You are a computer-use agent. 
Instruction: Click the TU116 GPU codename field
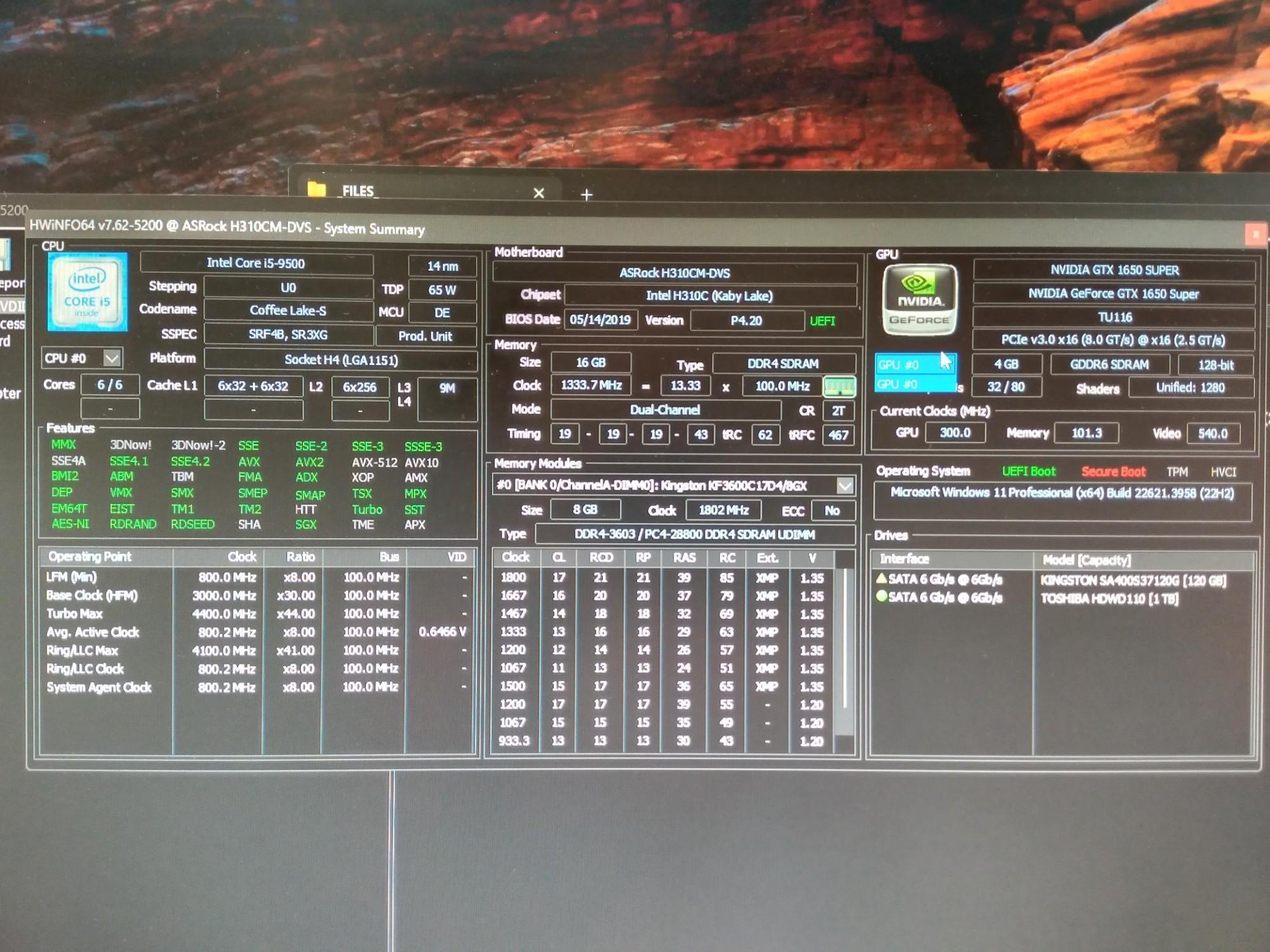tap(1114, 317)
